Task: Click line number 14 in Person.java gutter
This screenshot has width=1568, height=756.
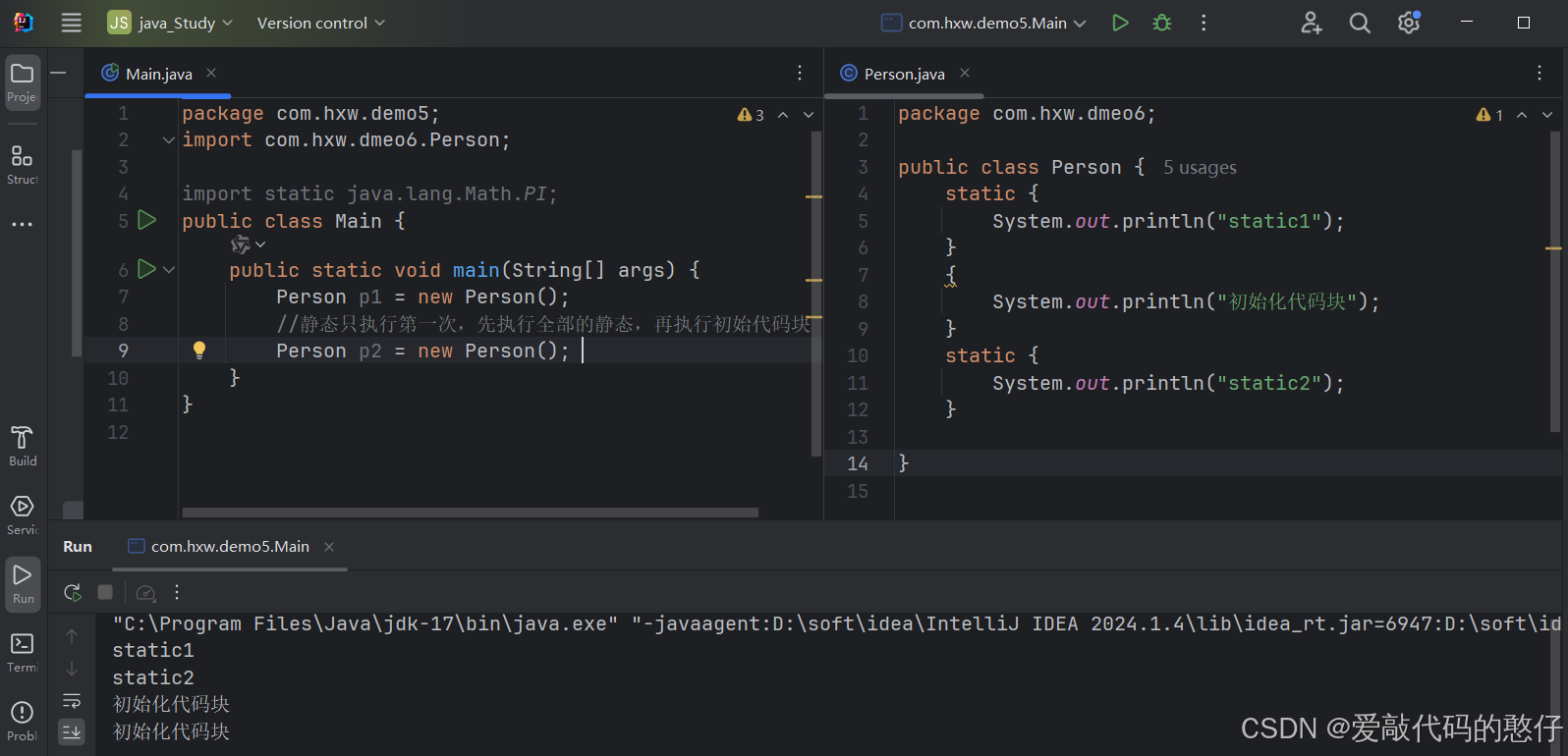Action: (858, 463)
